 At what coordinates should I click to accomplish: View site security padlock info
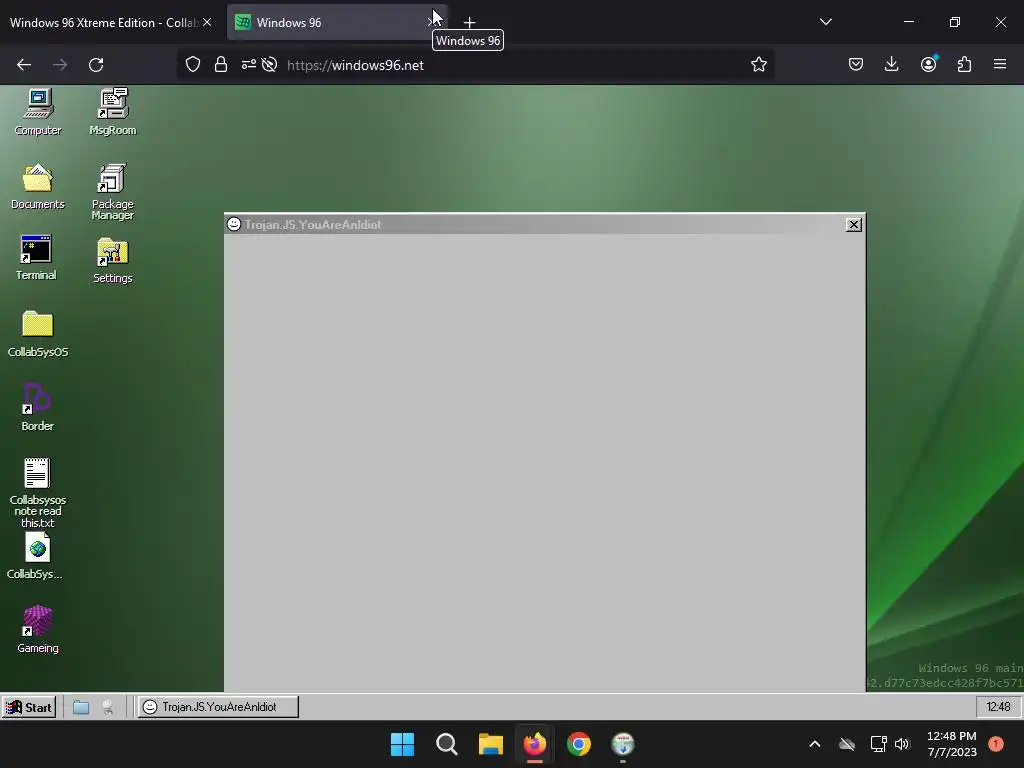221,65
